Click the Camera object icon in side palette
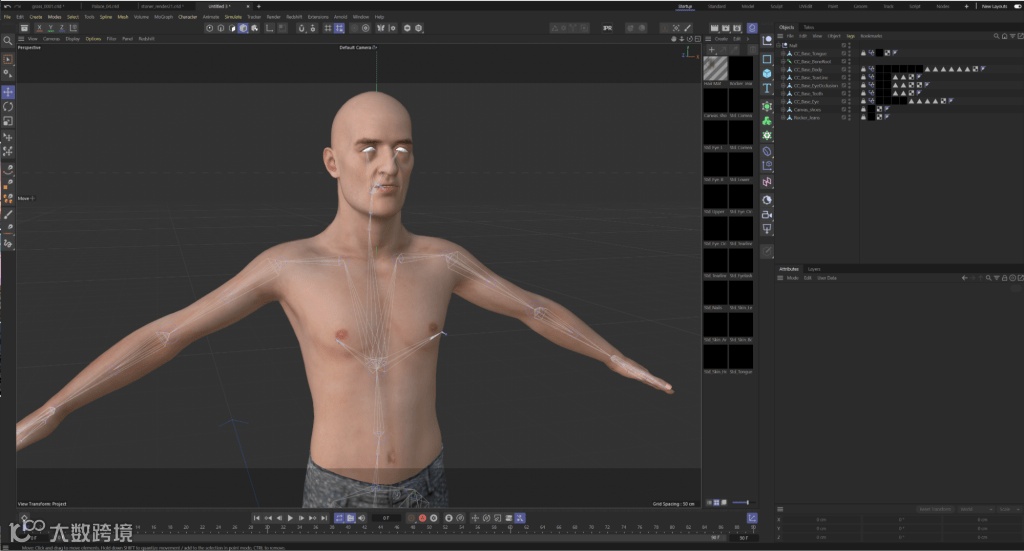 [x=767, y=214]
